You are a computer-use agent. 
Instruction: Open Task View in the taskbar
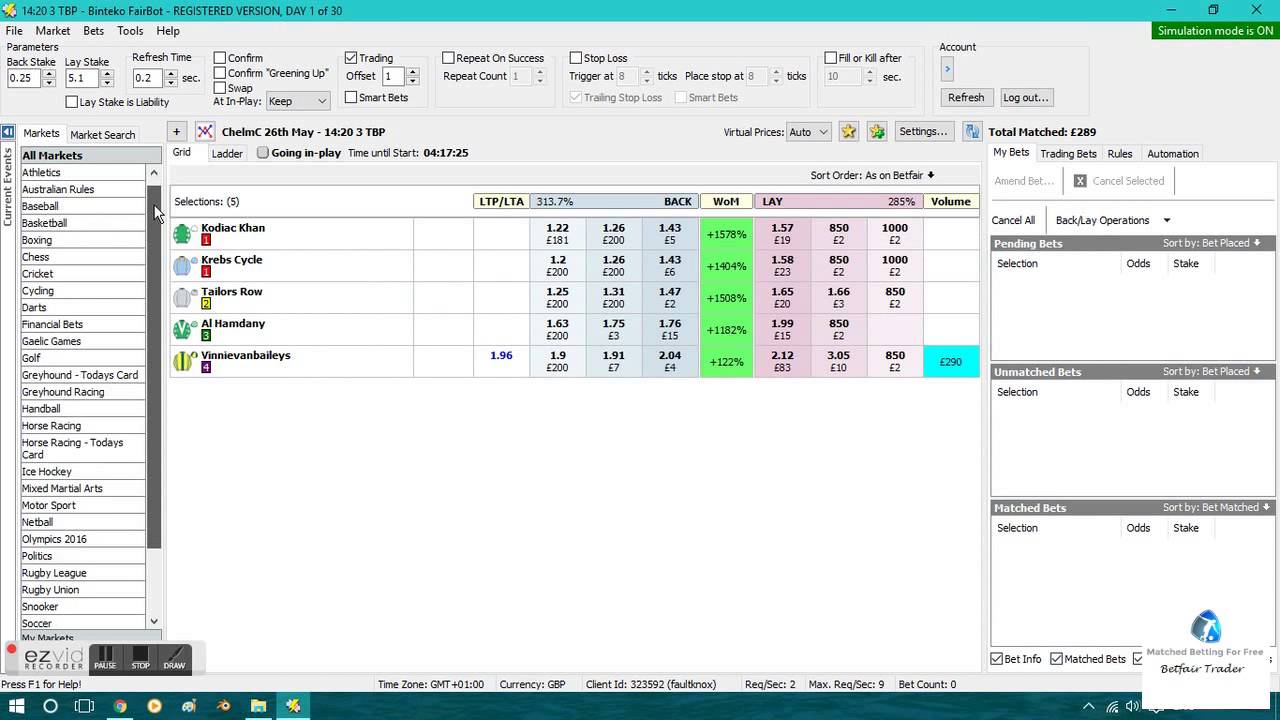click(x=85, y=706)
